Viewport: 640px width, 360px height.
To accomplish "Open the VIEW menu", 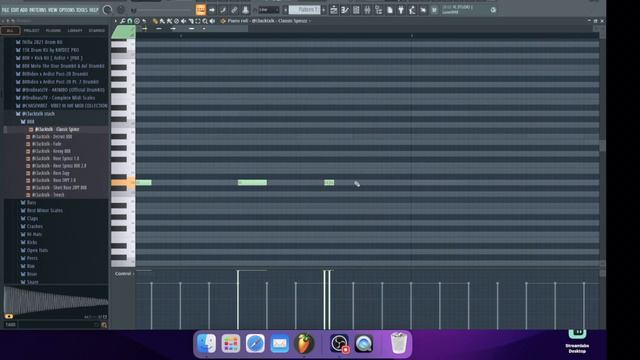I will pyautogui.click(x=53, y=10).
